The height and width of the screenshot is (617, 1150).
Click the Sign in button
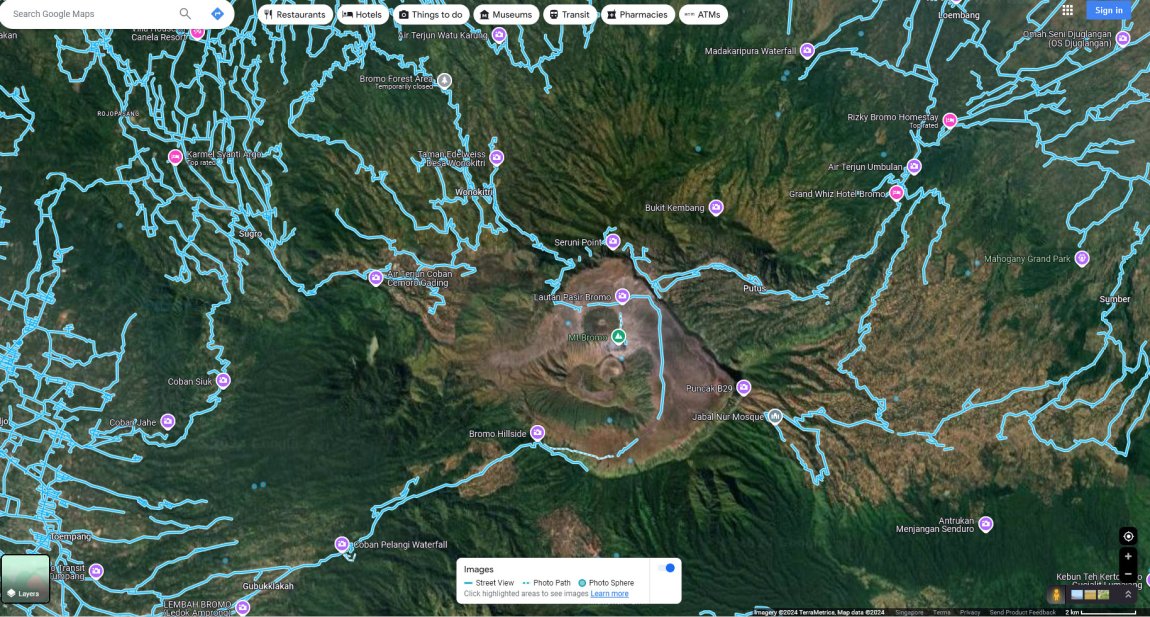[x=1108, y=10]
